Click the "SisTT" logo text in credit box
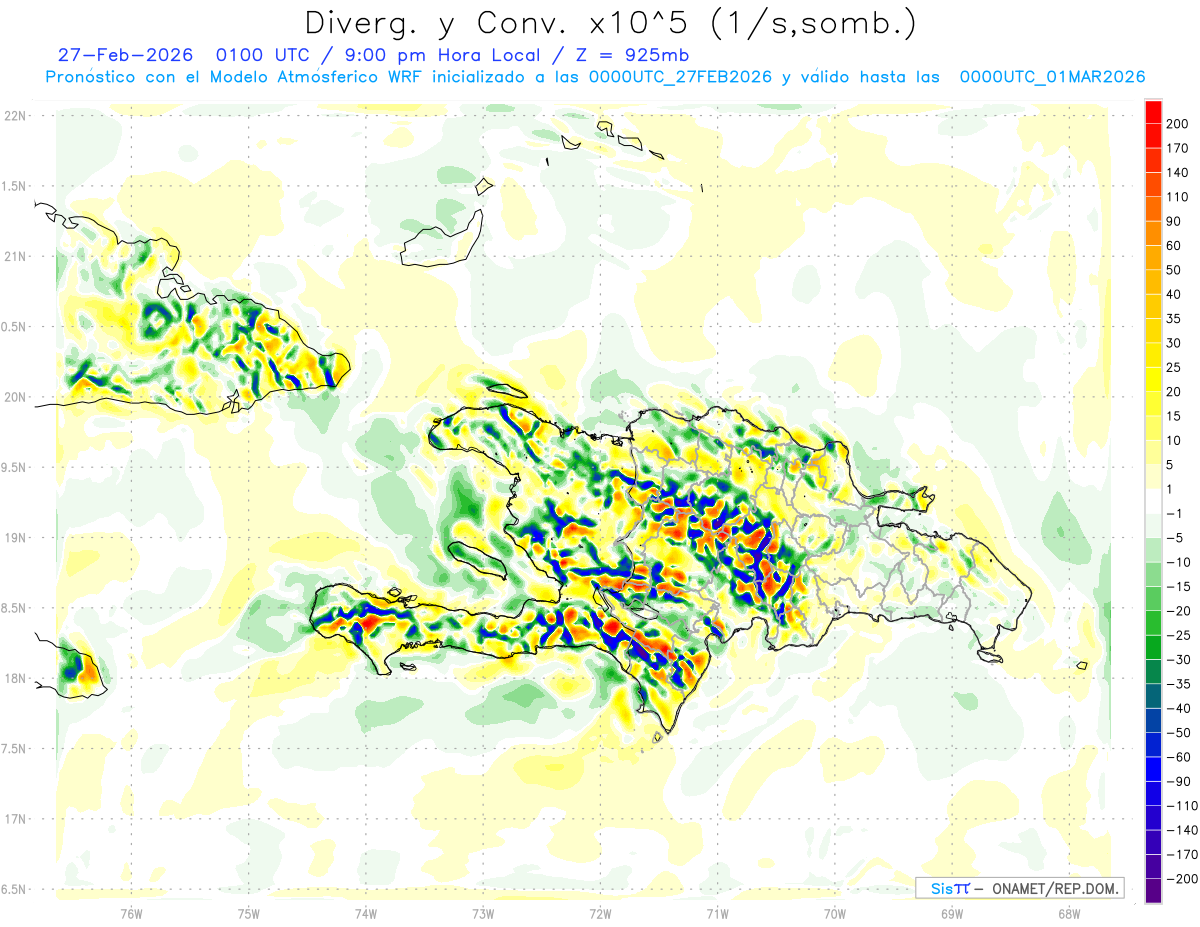 950,888
